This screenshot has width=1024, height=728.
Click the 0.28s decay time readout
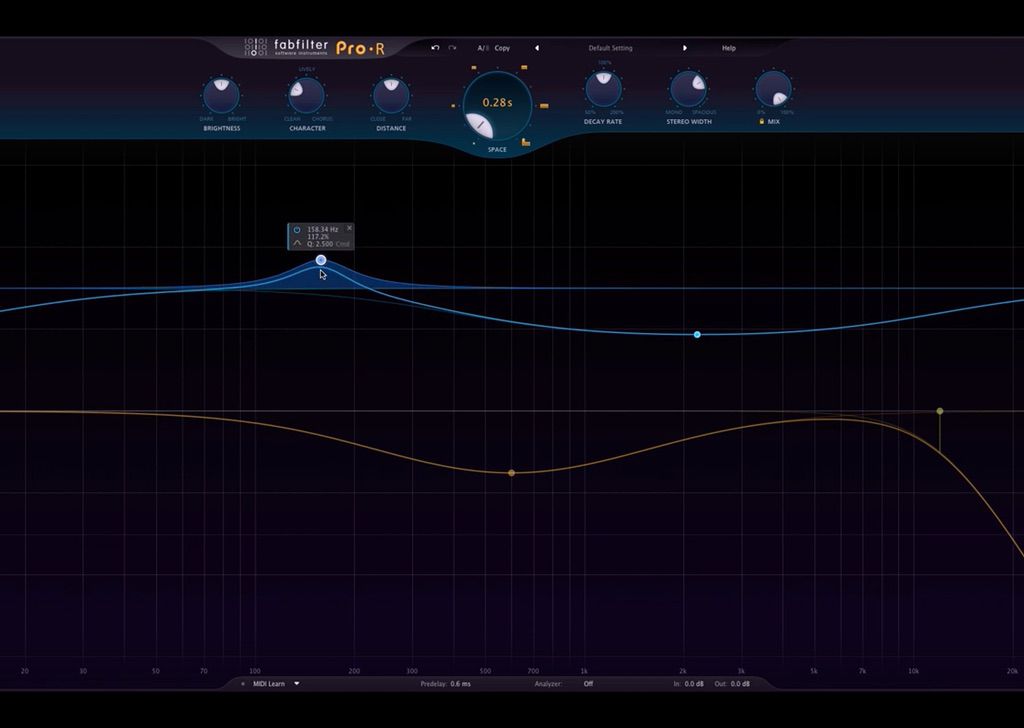pos(497,103)
